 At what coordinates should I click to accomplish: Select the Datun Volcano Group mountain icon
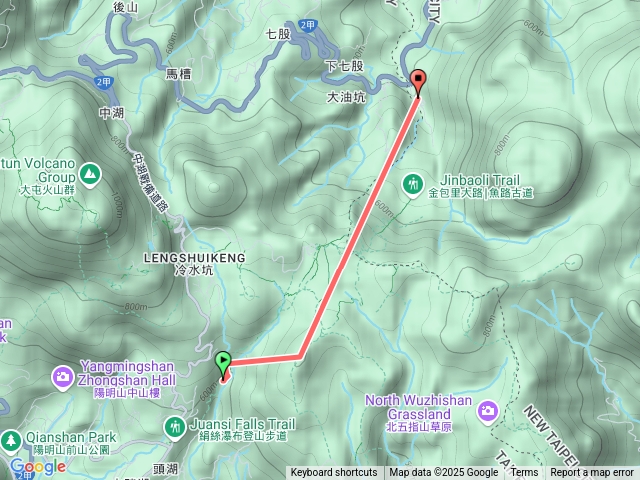pyautogui.click(x=90, y=174)
